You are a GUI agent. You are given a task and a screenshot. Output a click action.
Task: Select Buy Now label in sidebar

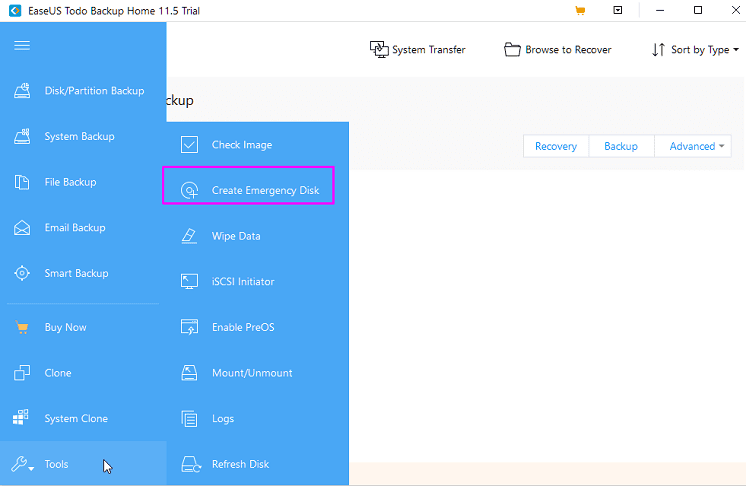pyautogui.click(x=66, y=328)
